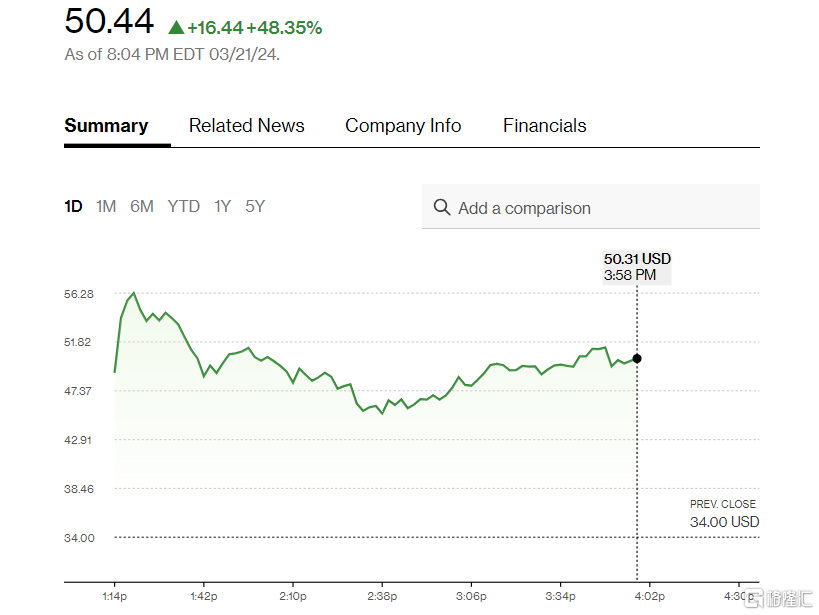Show the YTD chart range
819x615 pixels.
click(183, 207)
